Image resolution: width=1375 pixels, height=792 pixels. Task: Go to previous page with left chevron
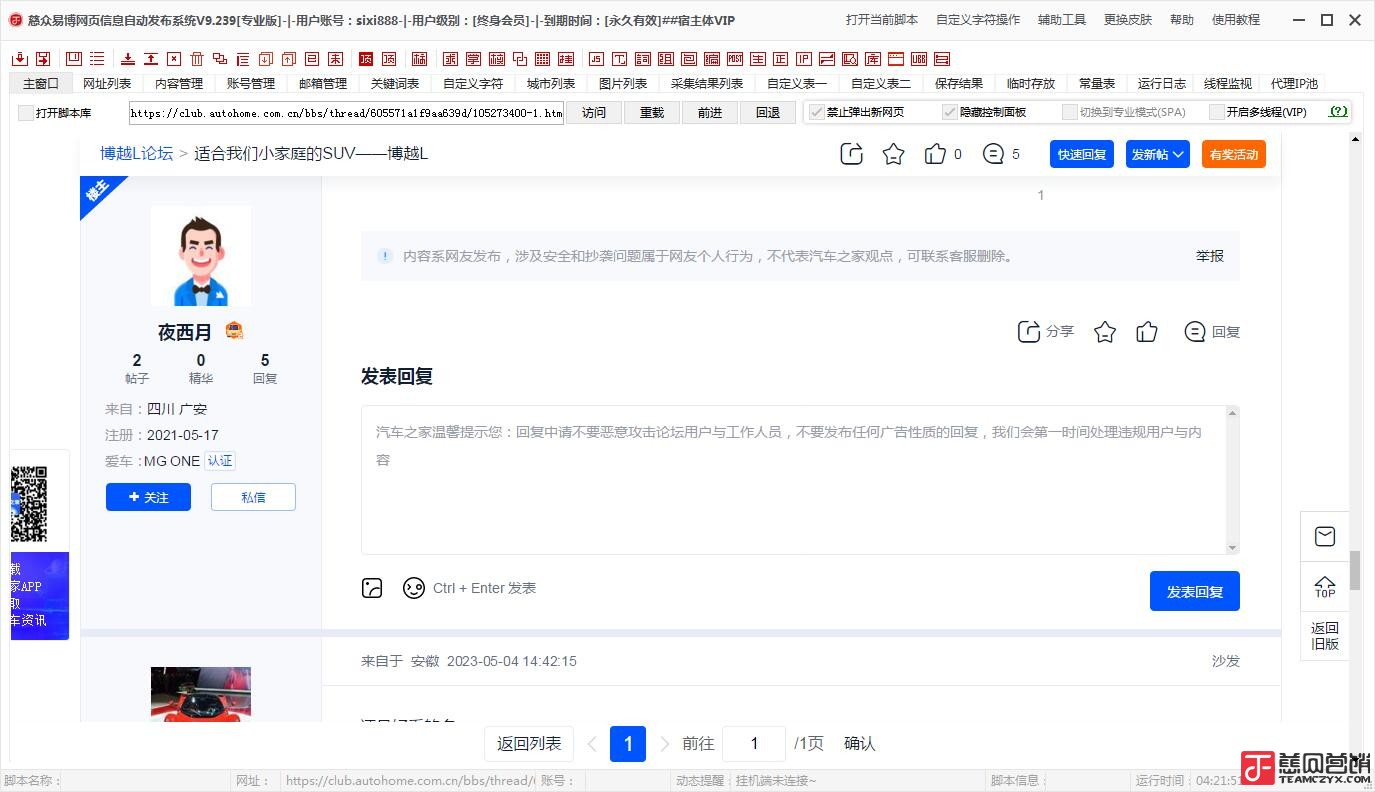[591, 744]
